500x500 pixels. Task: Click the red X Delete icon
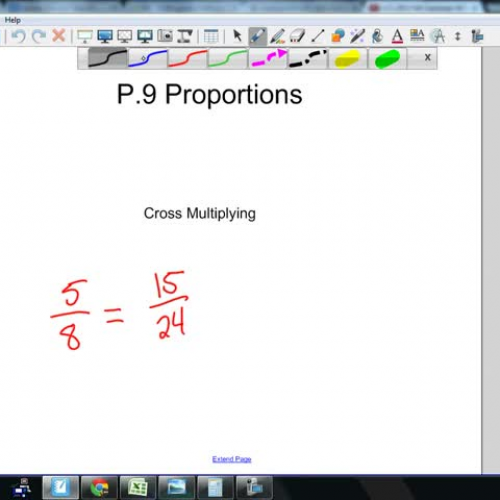(59, 36)
